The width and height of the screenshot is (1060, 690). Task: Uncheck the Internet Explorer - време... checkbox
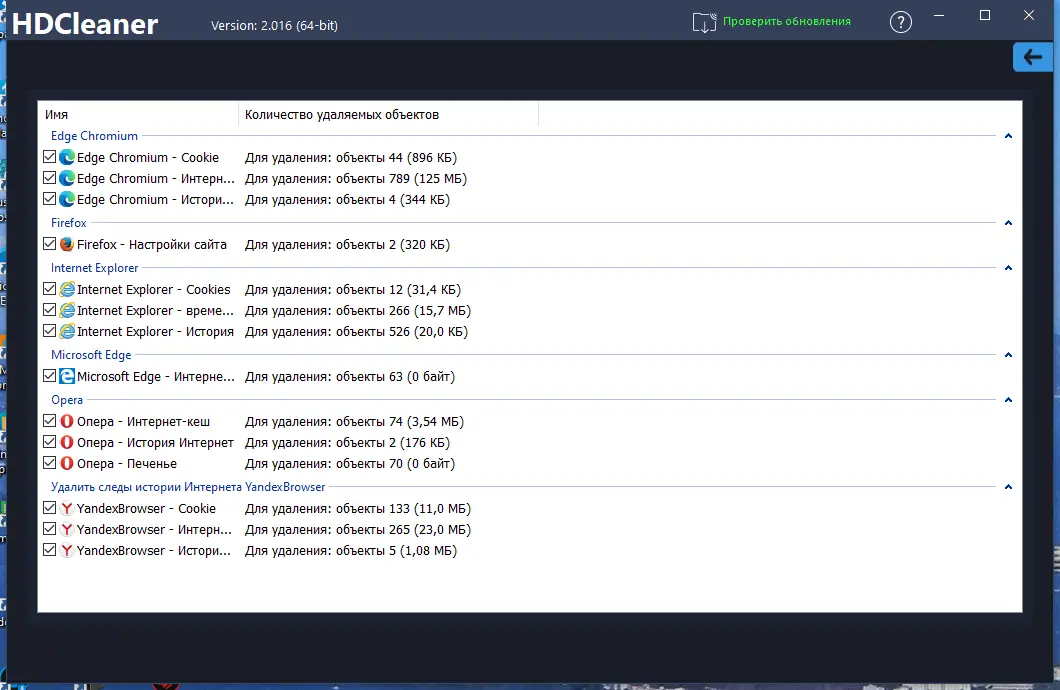[x=49, y=310]
